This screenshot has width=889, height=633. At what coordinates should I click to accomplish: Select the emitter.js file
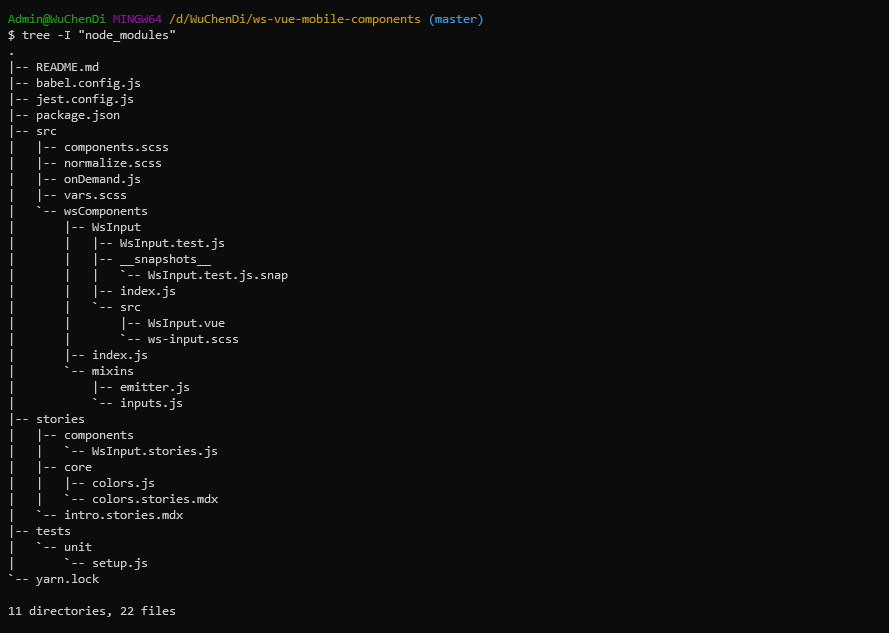pos(155,387)
